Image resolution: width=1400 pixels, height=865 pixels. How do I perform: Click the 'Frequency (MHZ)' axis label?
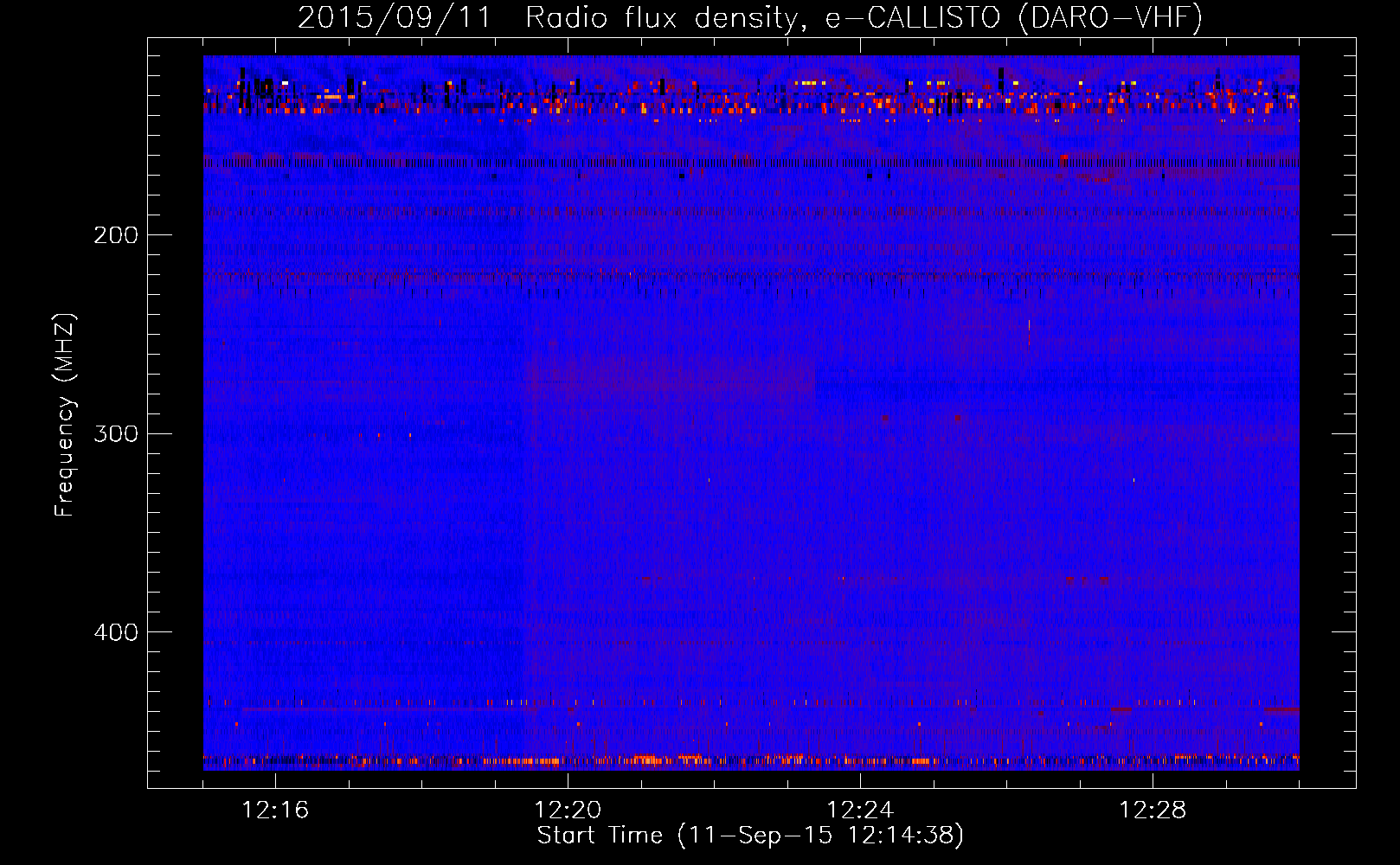(65, 415)
